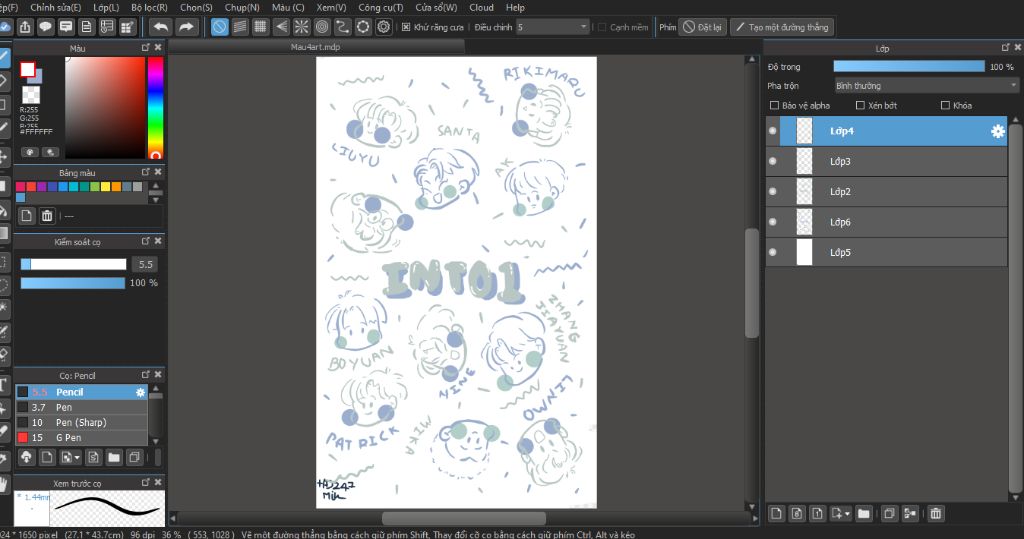This screenshot has width=1024, height=539.
Task: Click the rainbow hue slider bar
Action: pos(155,108)
